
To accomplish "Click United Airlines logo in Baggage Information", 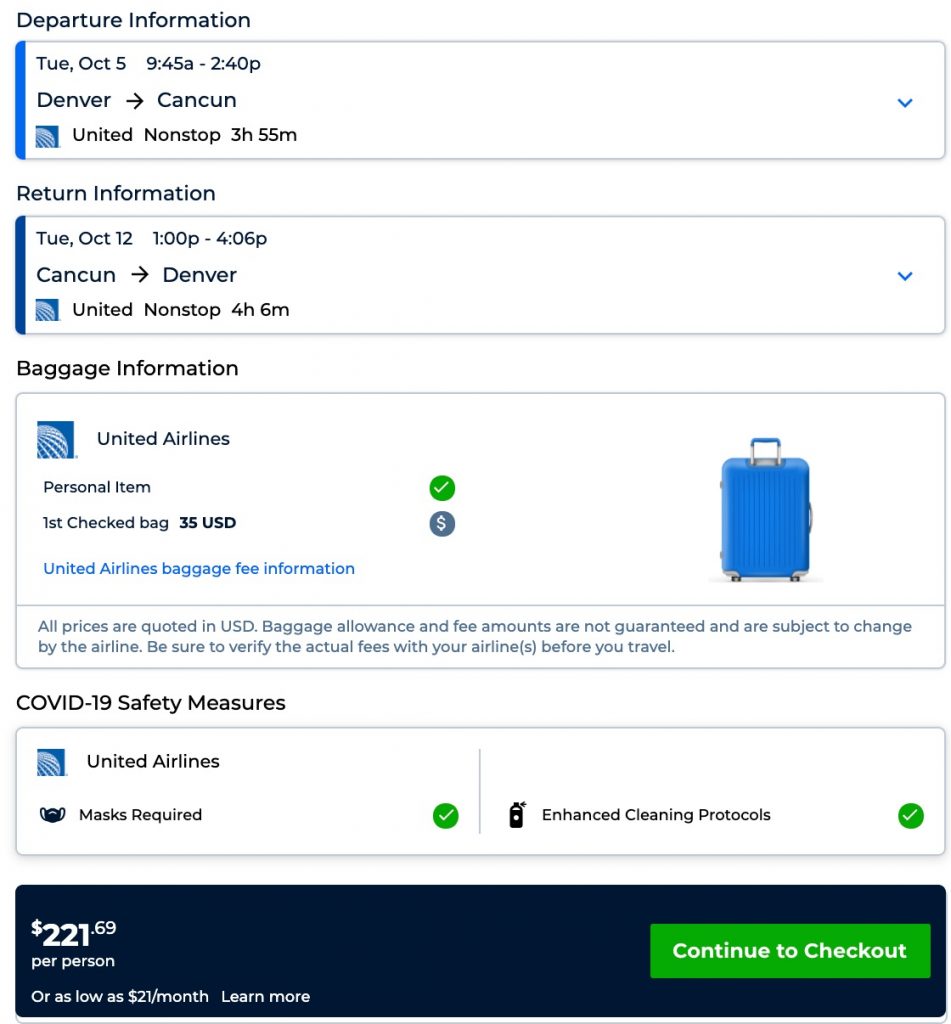I will (57, 440).
